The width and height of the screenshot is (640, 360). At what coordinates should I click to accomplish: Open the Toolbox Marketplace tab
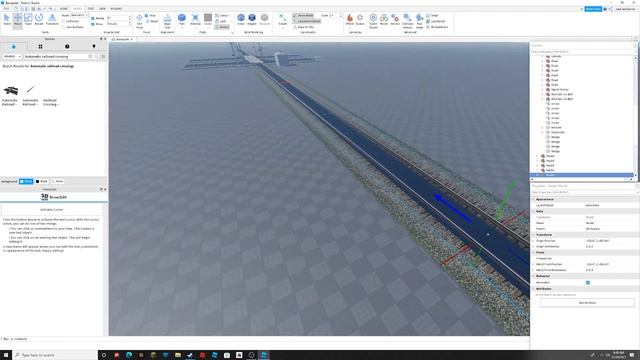pos(13,47)
